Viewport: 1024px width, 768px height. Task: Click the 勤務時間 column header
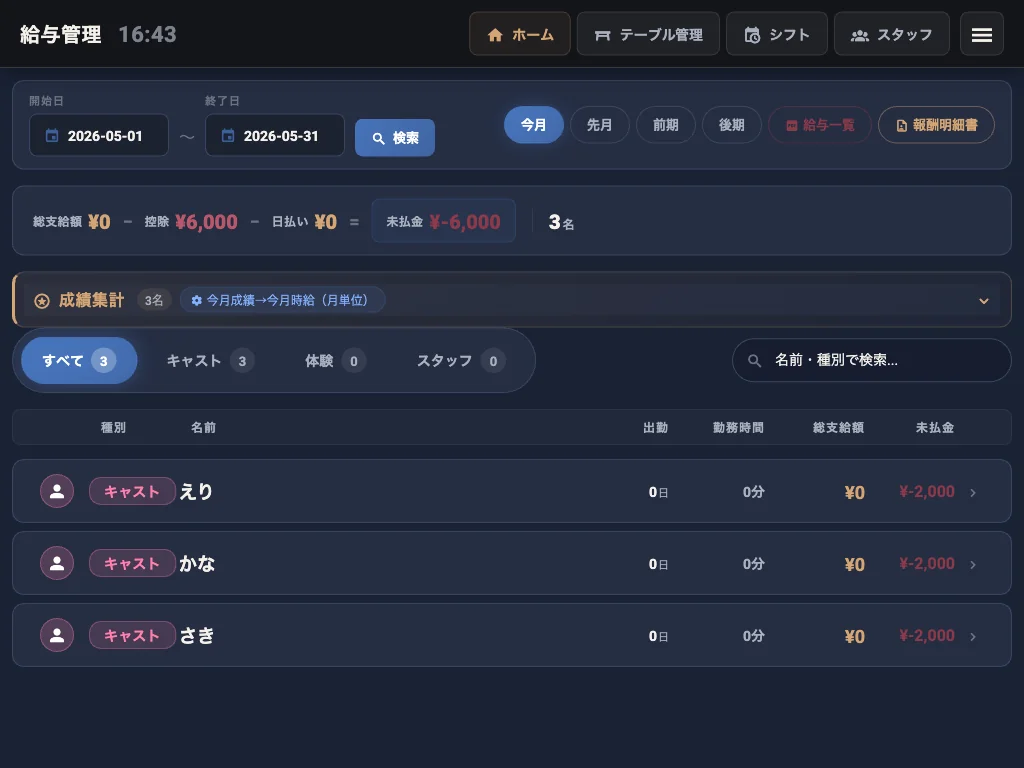738,428
